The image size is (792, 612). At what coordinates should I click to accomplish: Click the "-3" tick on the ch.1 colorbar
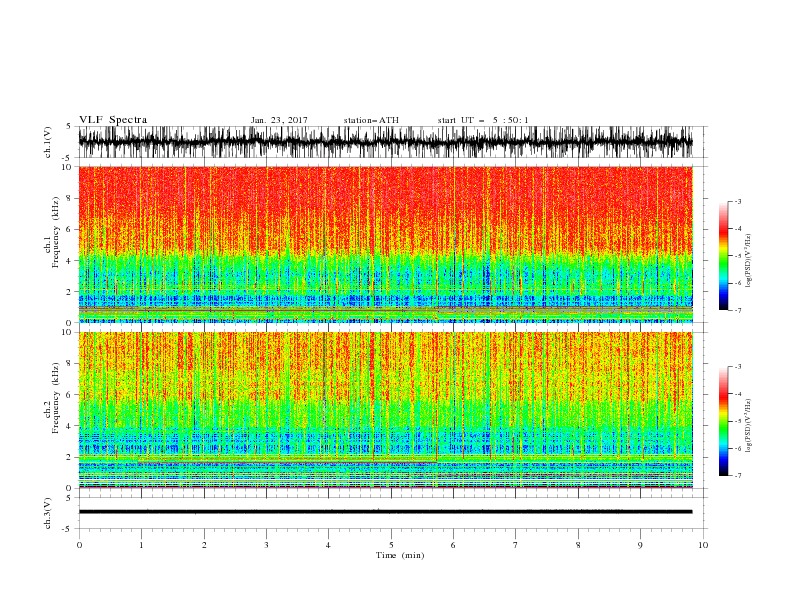click(737, 201)
